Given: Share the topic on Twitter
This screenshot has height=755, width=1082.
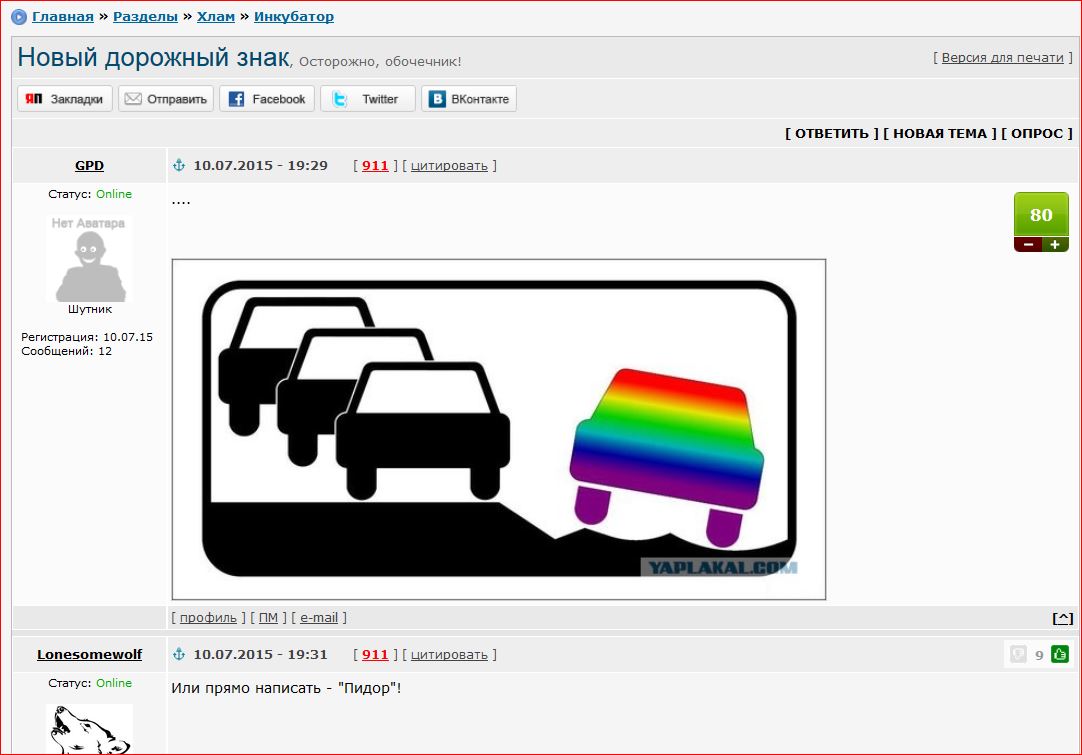Looking at the screenshot, I should pyautogui.click(x=368, y=99).
